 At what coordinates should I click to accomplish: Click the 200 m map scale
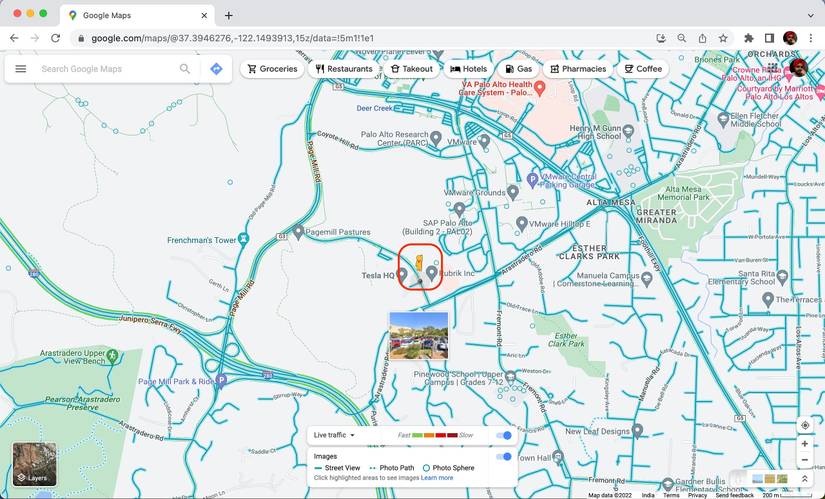point(786,495)
